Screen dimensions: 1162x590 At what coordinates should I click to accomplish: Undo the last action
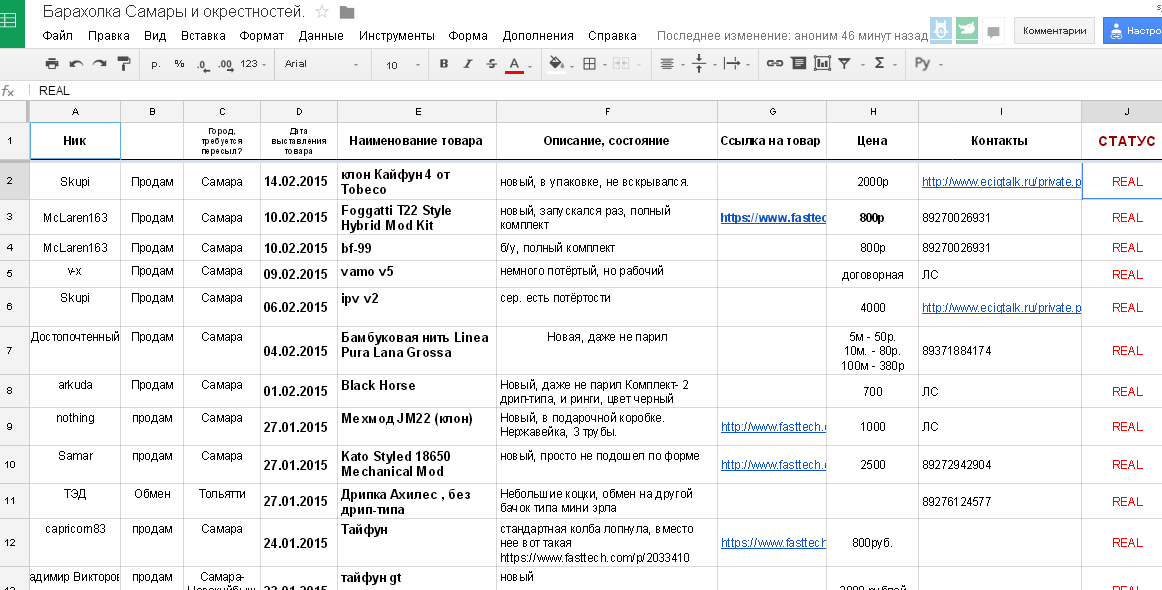point(76,64)
